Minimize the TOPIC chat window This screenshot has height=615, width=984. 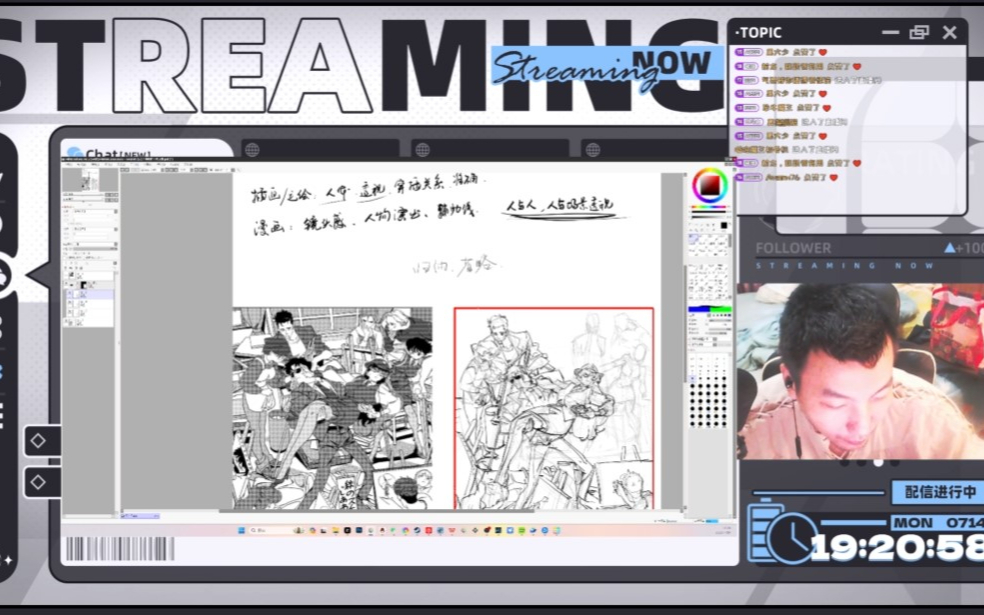pyautogui.click(x=890, y=32)
